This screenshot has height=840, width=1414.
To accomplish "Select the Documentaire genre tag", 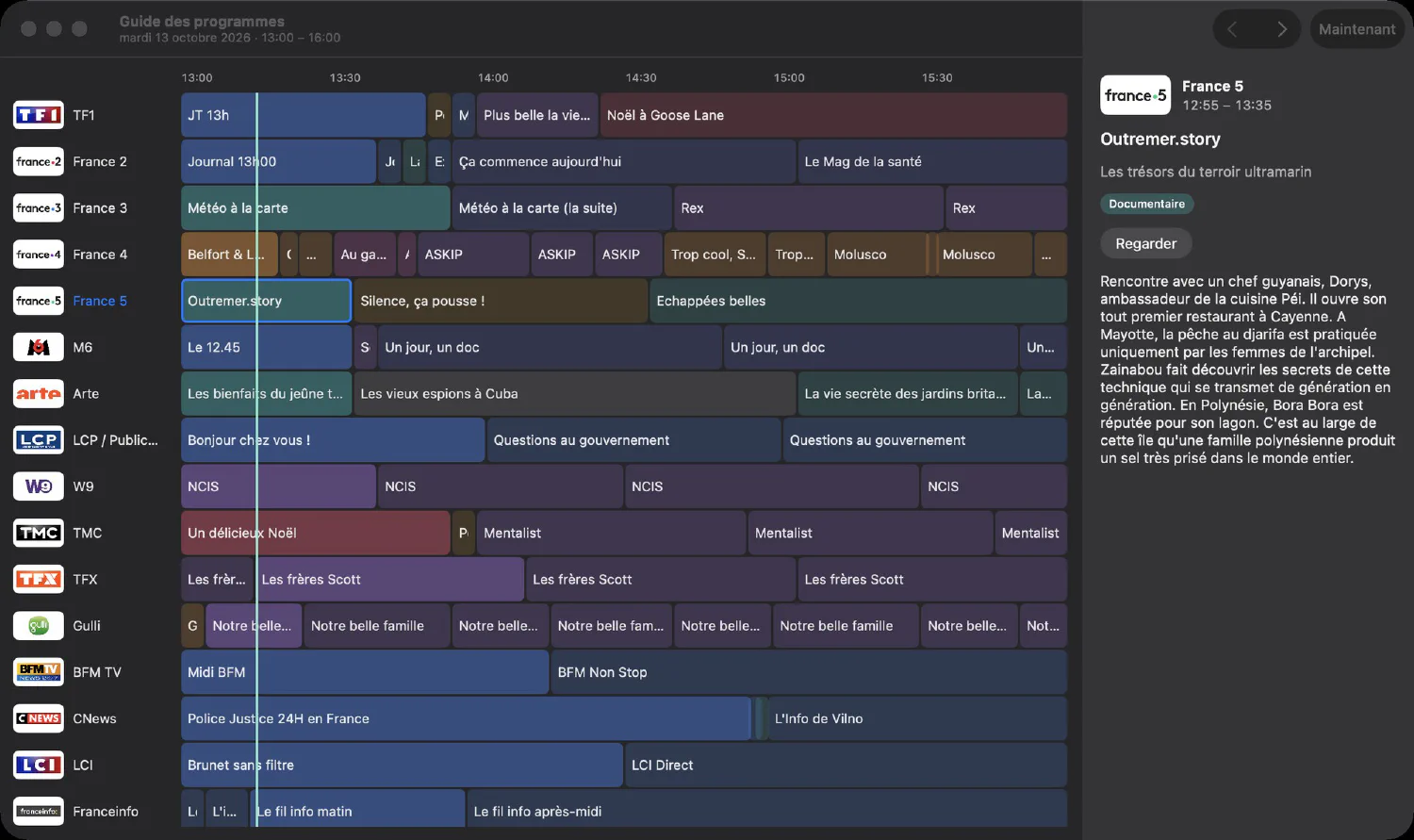I will (x=1147, y=204).
